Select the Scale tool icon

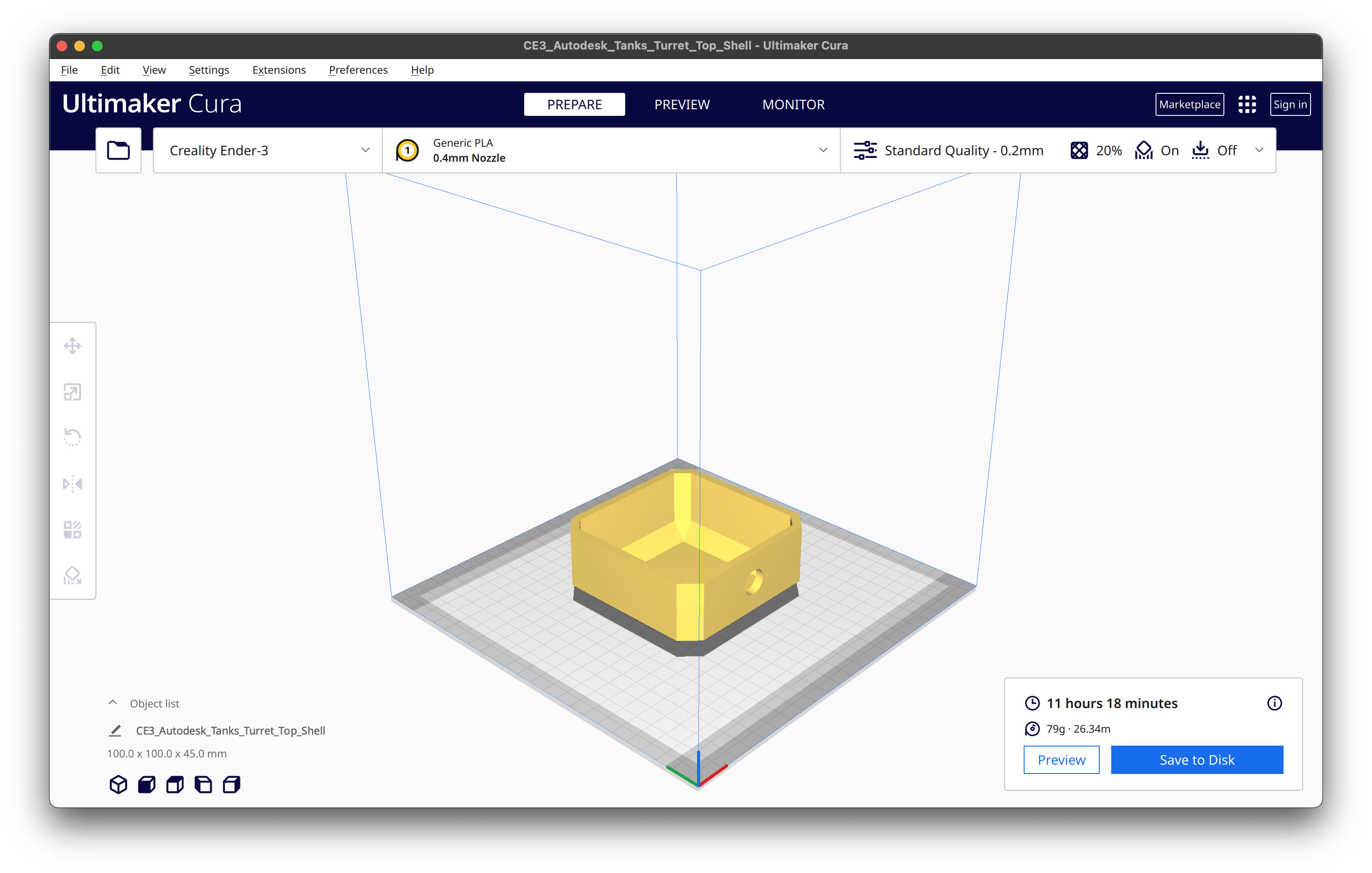[72, 392]
